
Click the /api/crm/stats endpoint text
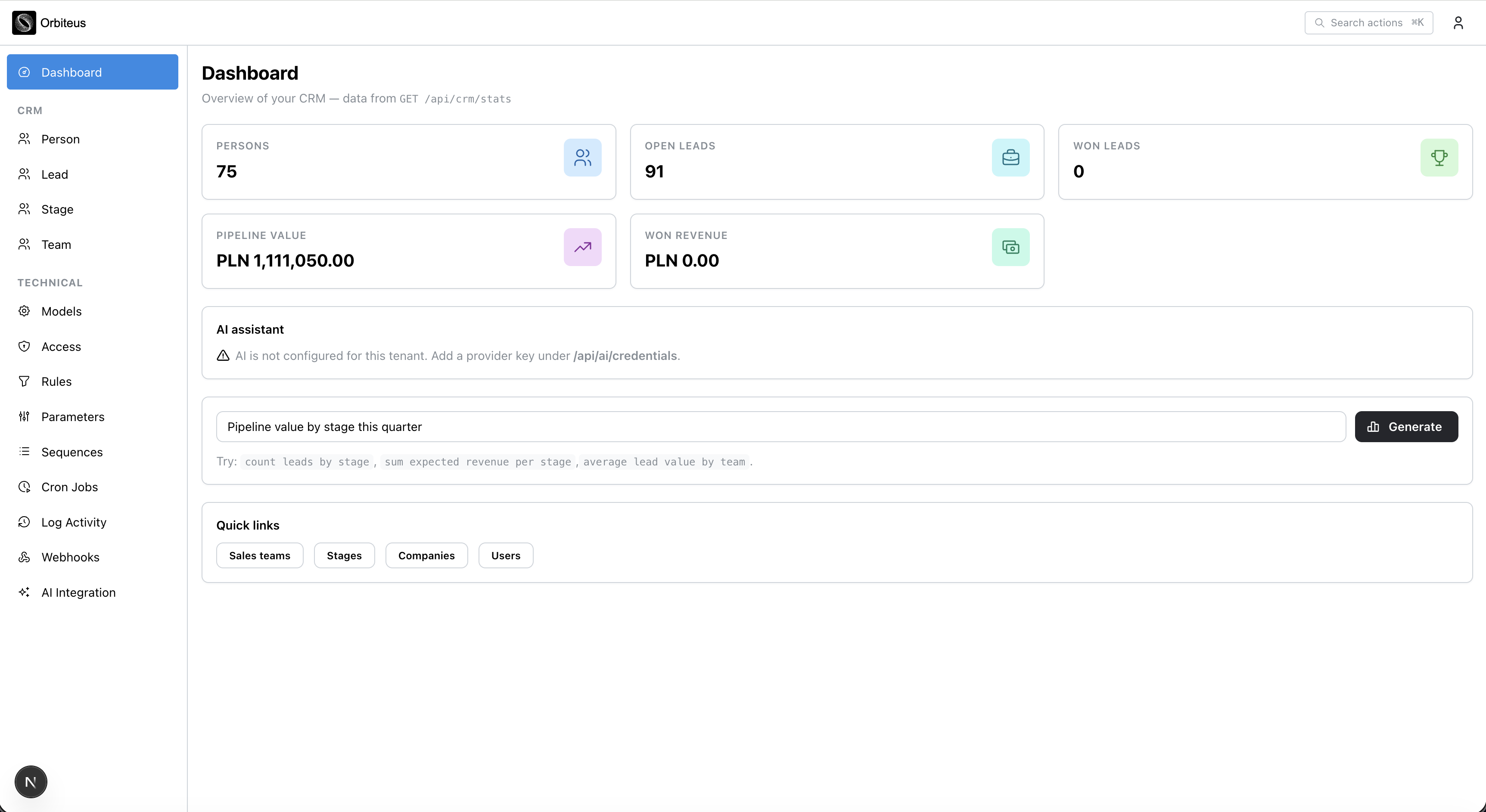pos(468,99)
